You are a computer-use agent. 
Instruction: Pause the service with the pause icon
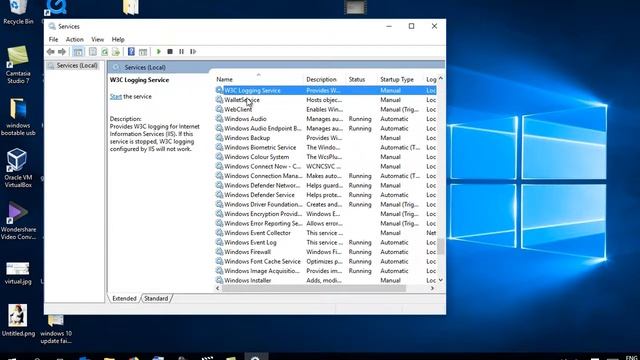pos(182,52)
